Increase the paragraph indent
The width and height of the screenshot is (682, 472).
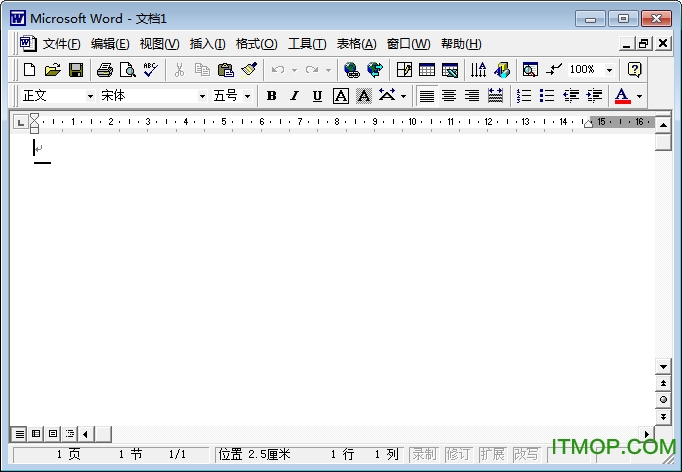[594, 96]
